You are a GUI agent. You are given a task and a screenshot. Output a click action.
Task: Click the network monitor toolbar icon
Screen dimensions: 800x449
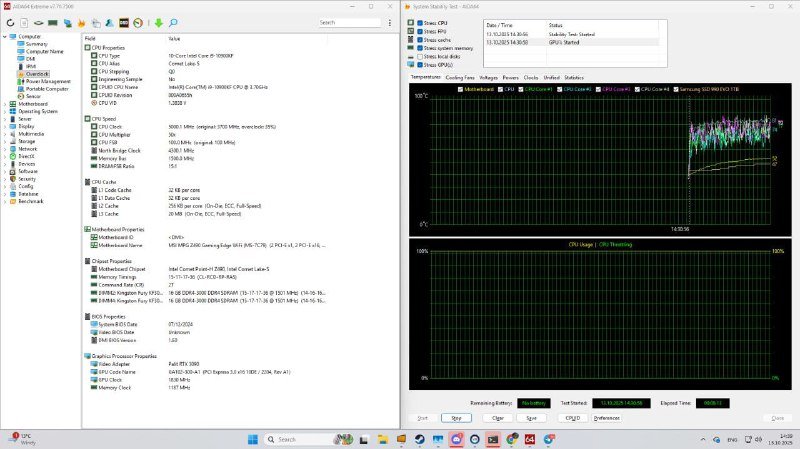coord(67,23)
